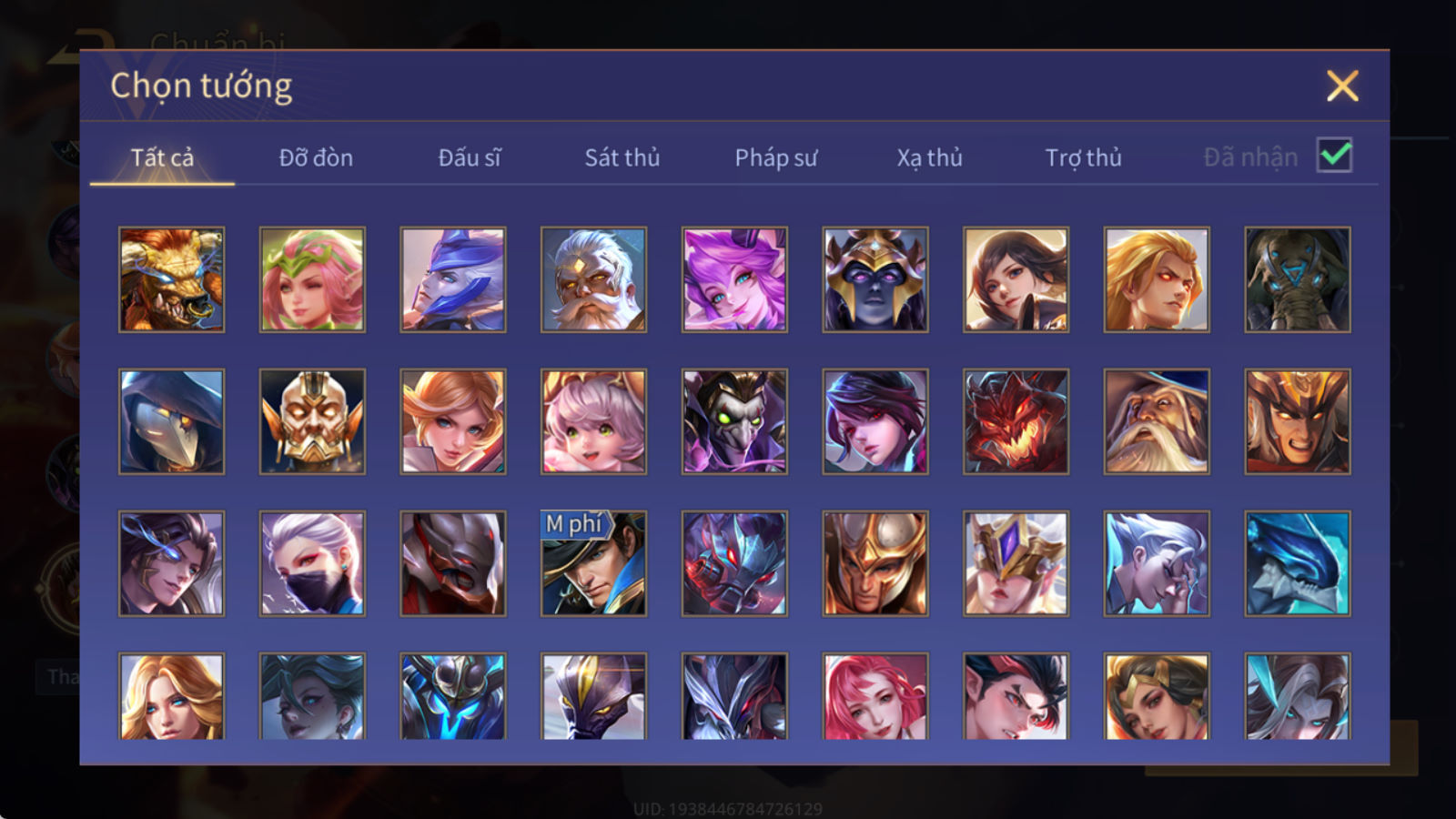The width and height of the screenshot is (1456, 819).
Task: Select the golden lion beast hero portrait
Action: 171,279
